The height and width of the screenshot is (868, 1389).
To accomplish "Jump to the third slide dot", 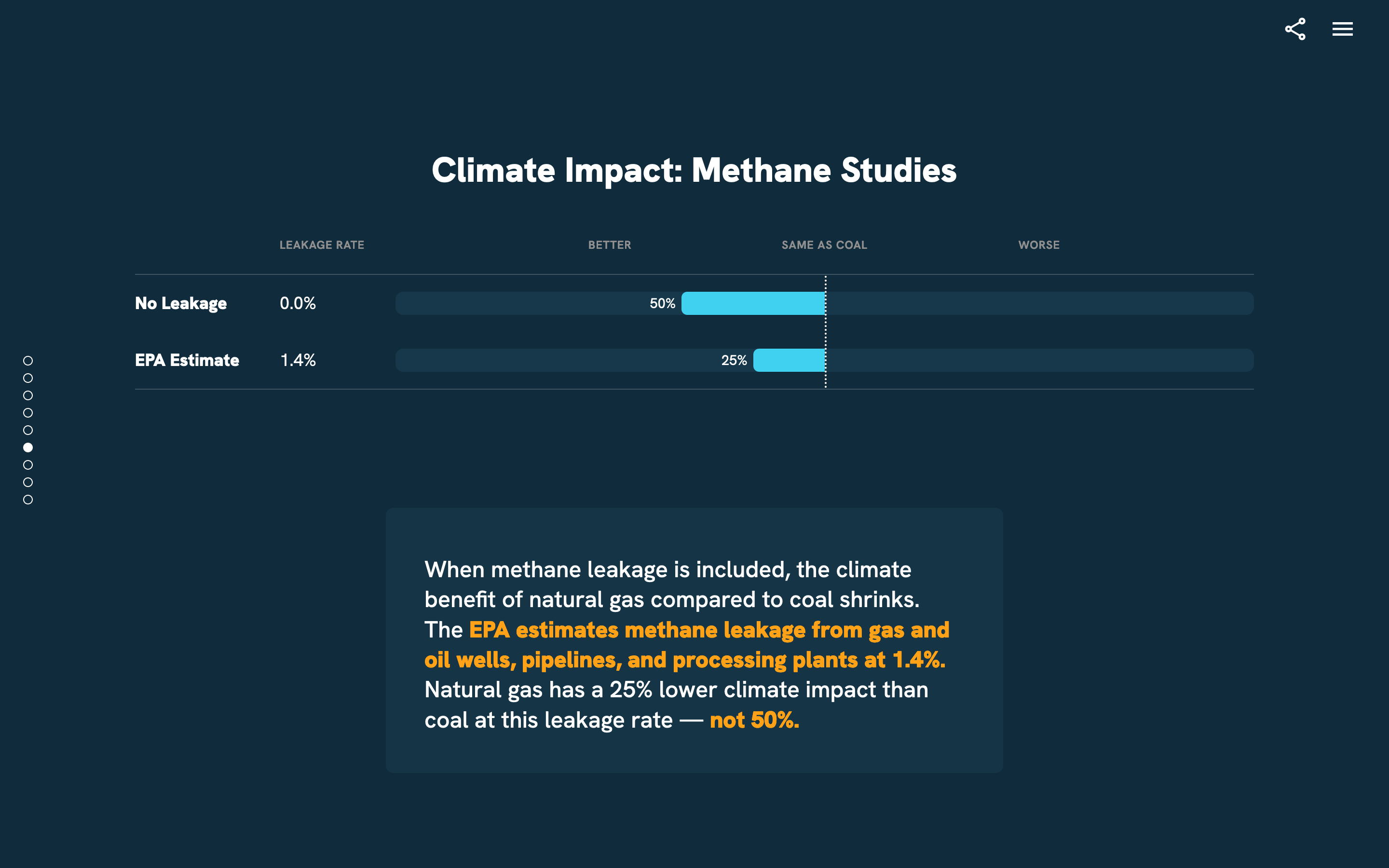I will [27, 394].
